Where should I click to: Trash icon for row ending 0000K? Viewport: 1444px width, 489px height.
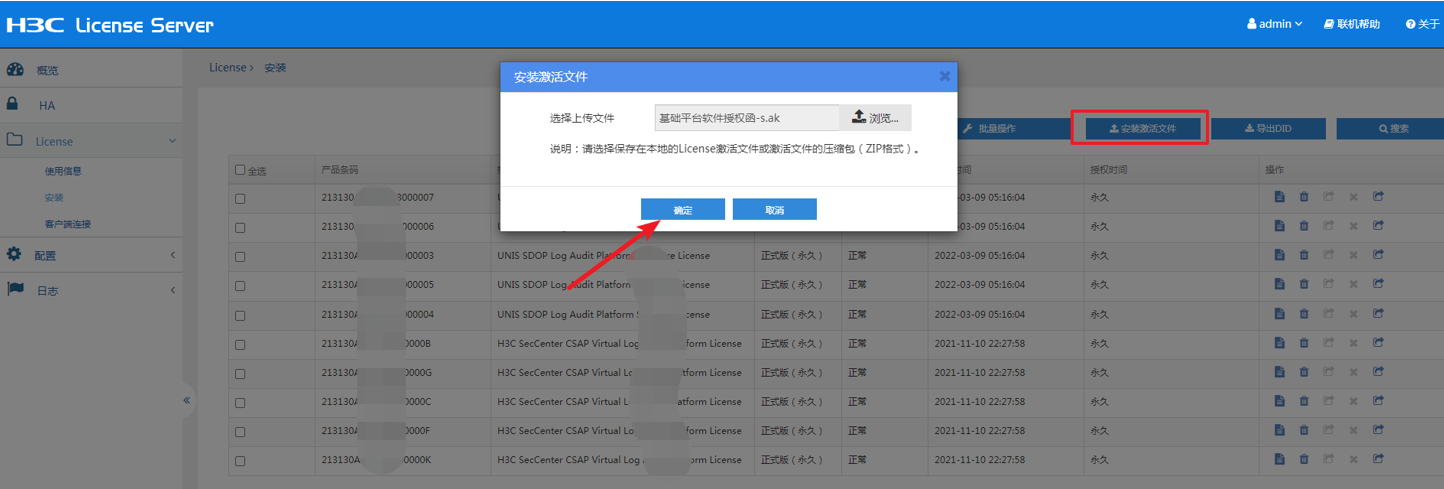coord(1304,460)
